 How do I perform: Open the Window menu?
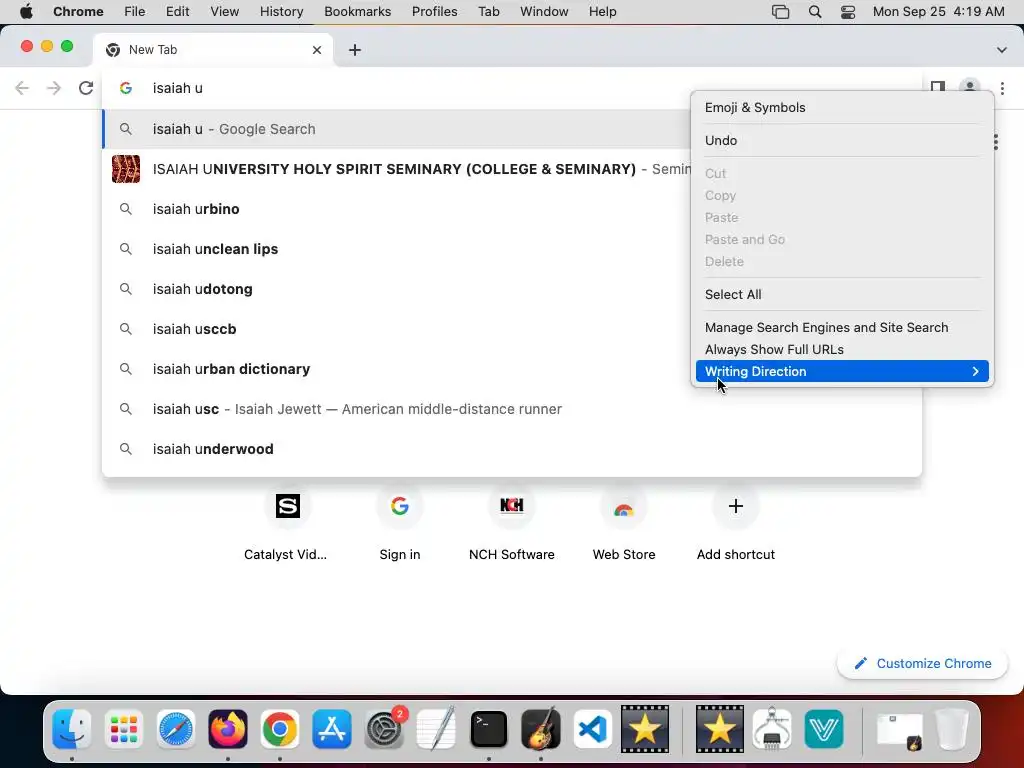(x=544, y=12)
